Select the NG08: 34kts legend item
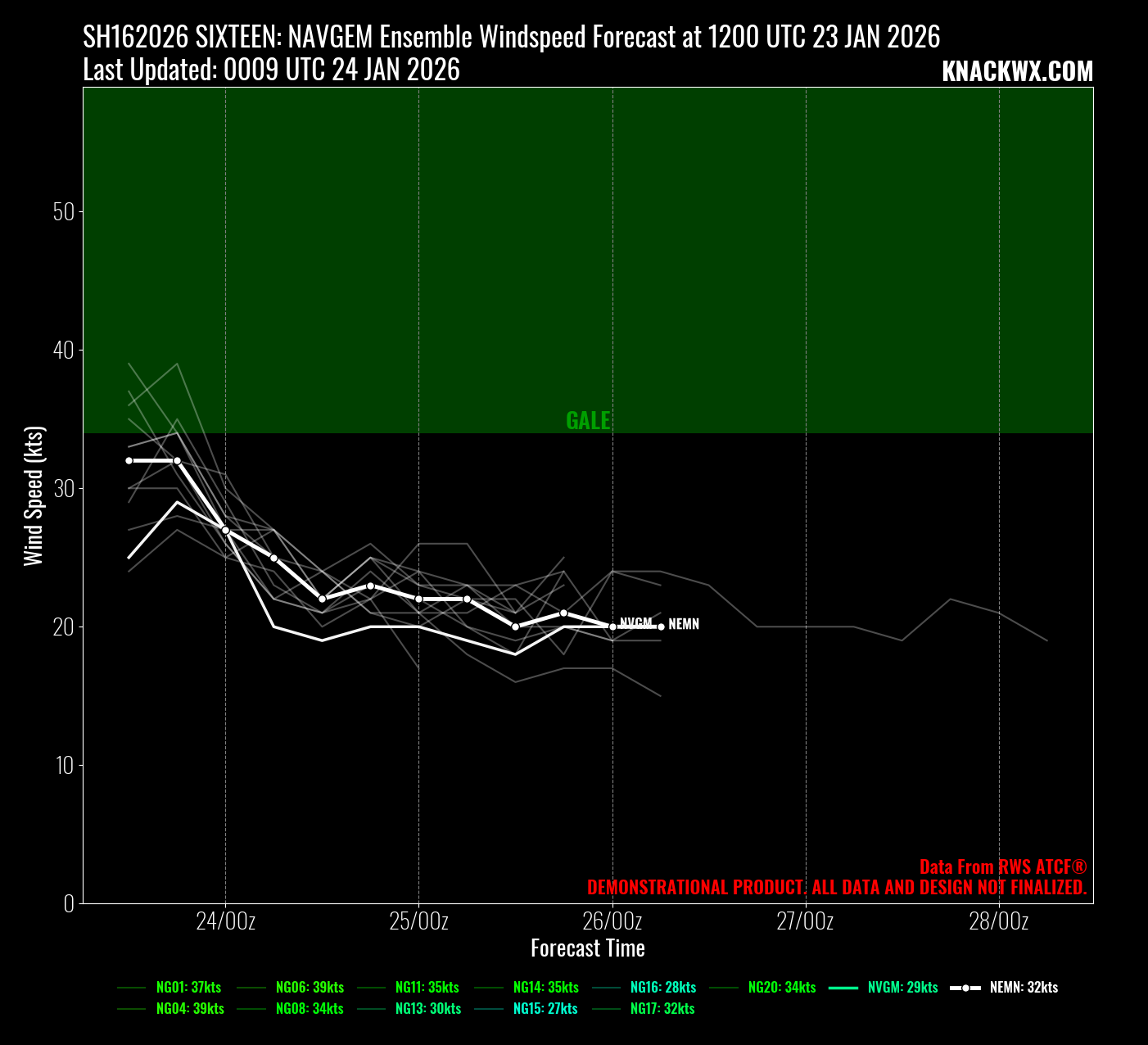The width and height of the screenshot is (1148, 1045). coord(310,1009)
